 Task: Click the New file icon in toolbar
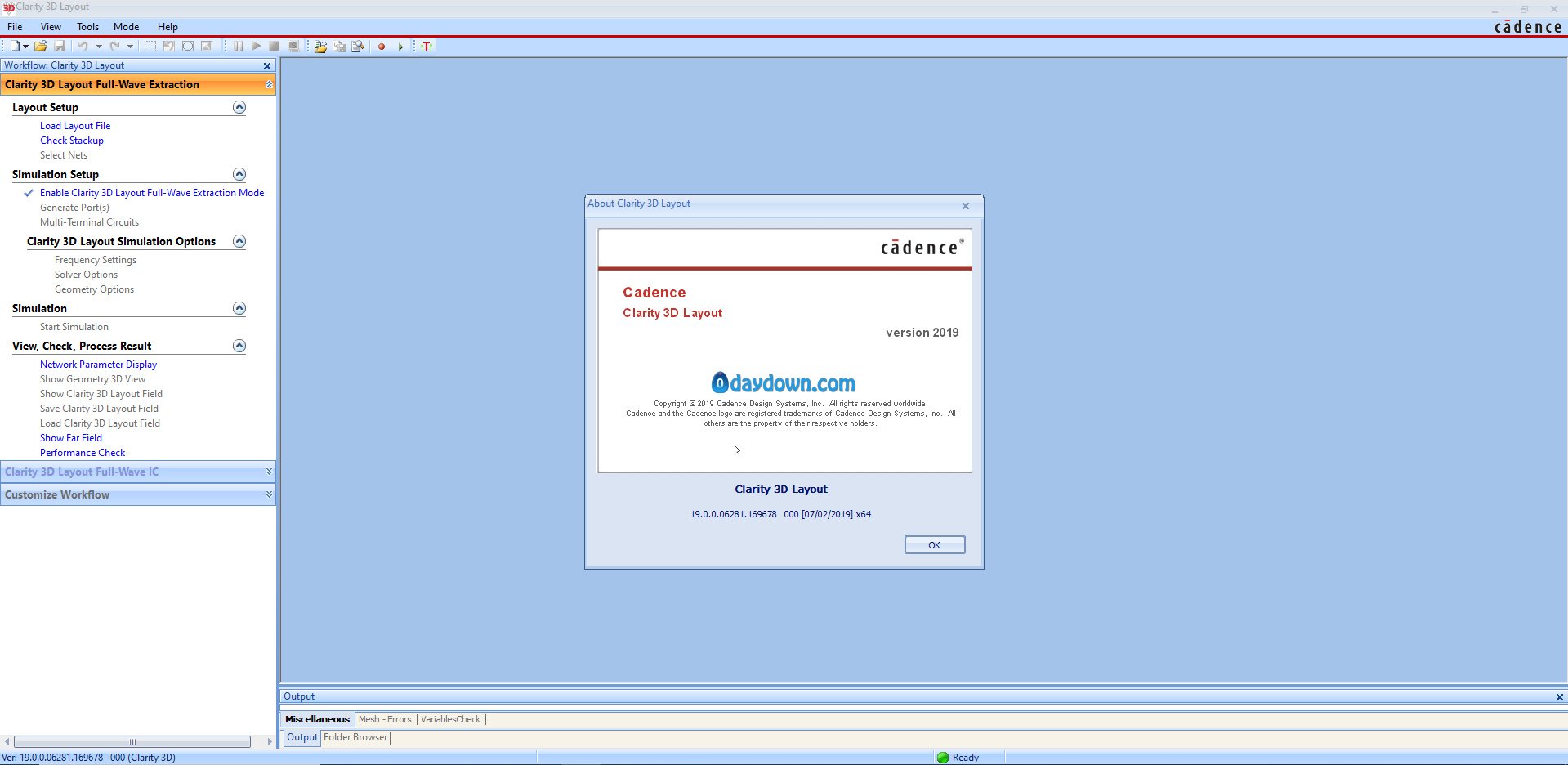click(15, 47)
